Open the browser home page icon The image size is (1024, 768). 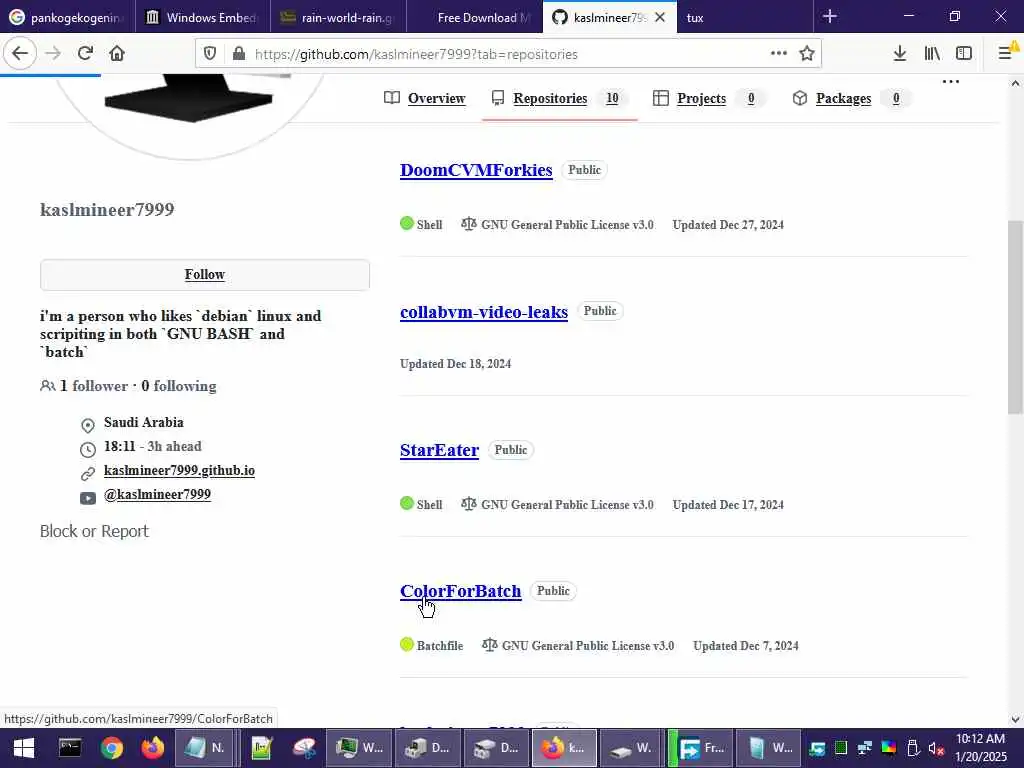(x=117, y=54)
